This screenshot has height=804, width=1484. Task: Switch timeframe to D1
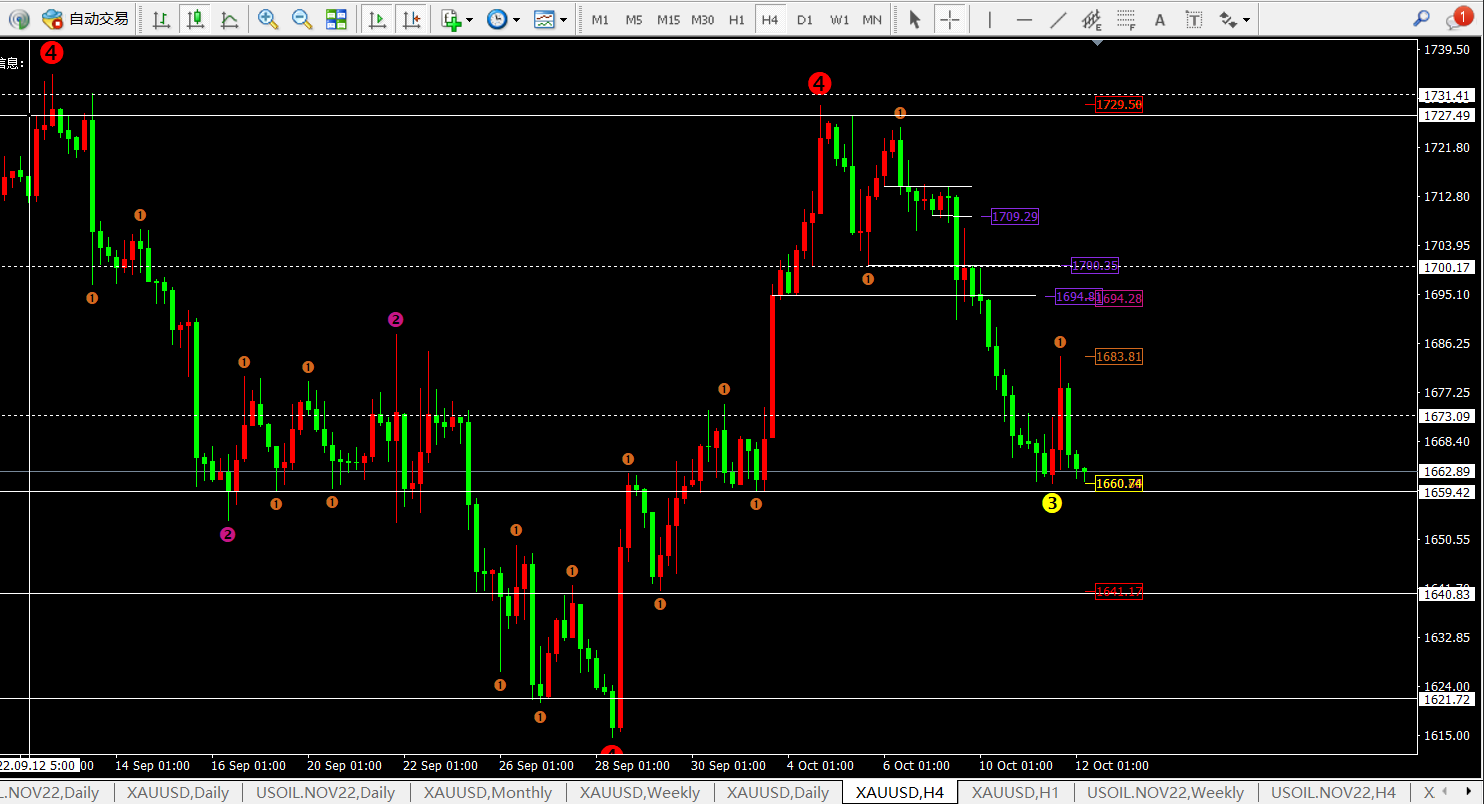click(805, 19)
